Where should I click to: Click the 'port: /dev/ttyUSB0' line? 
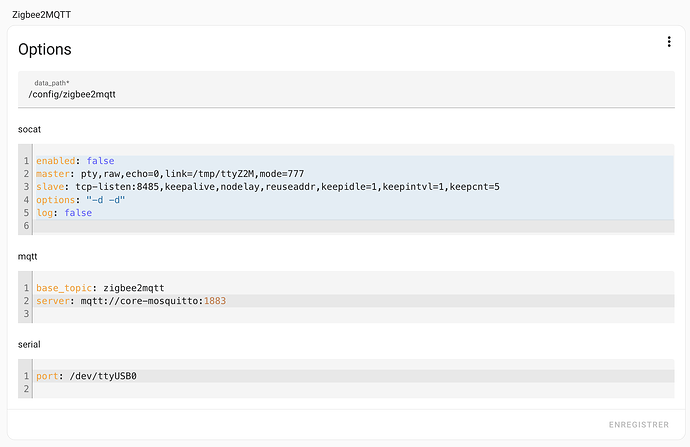coord(354,376)
